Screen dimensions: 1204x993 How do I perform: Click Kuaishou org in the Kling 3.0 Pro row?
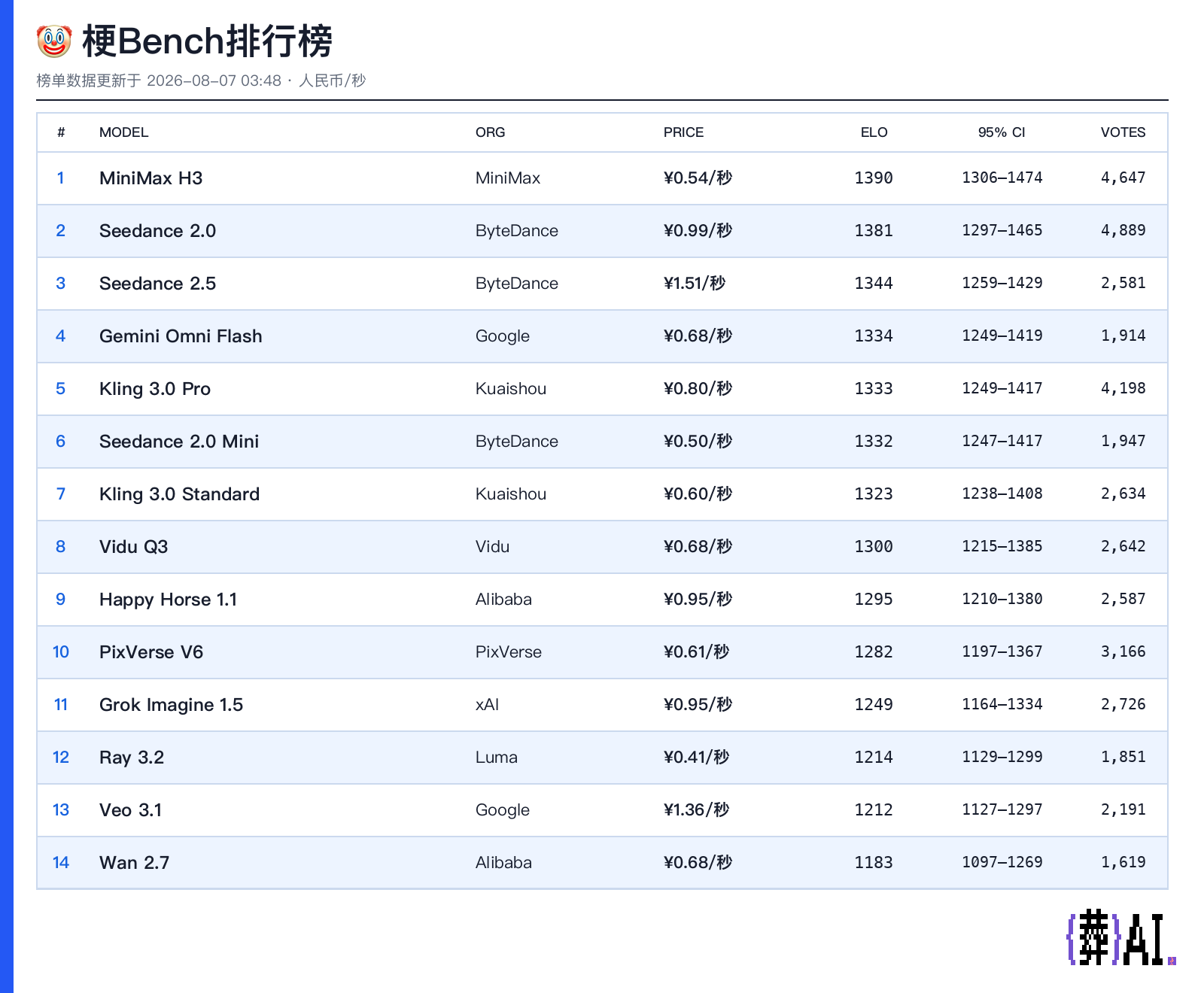tap(511, 389)
